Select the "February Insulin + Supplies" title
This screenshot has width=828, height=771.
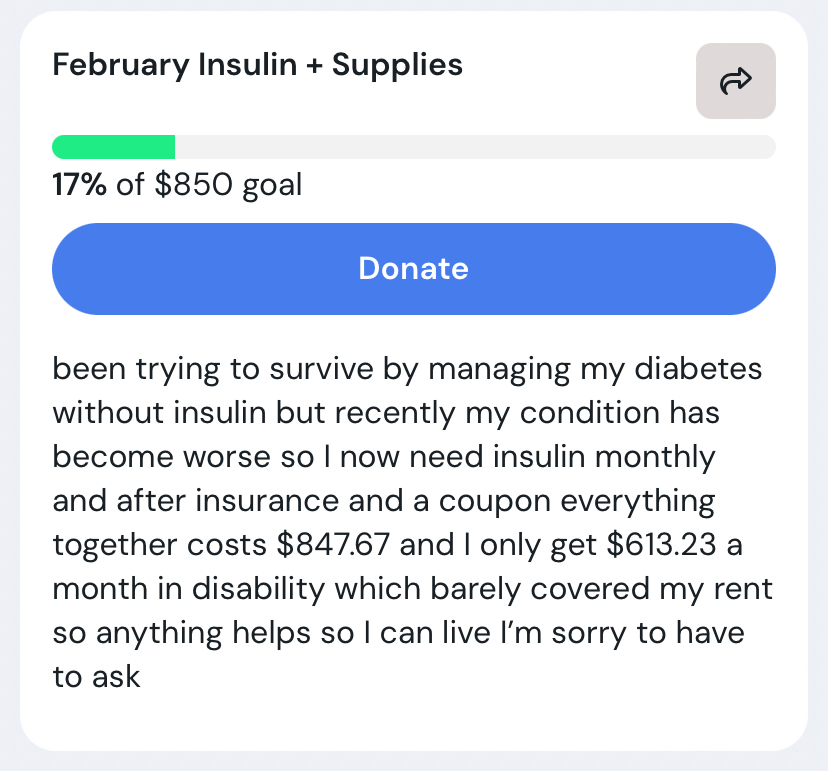[x=257, y=66]
